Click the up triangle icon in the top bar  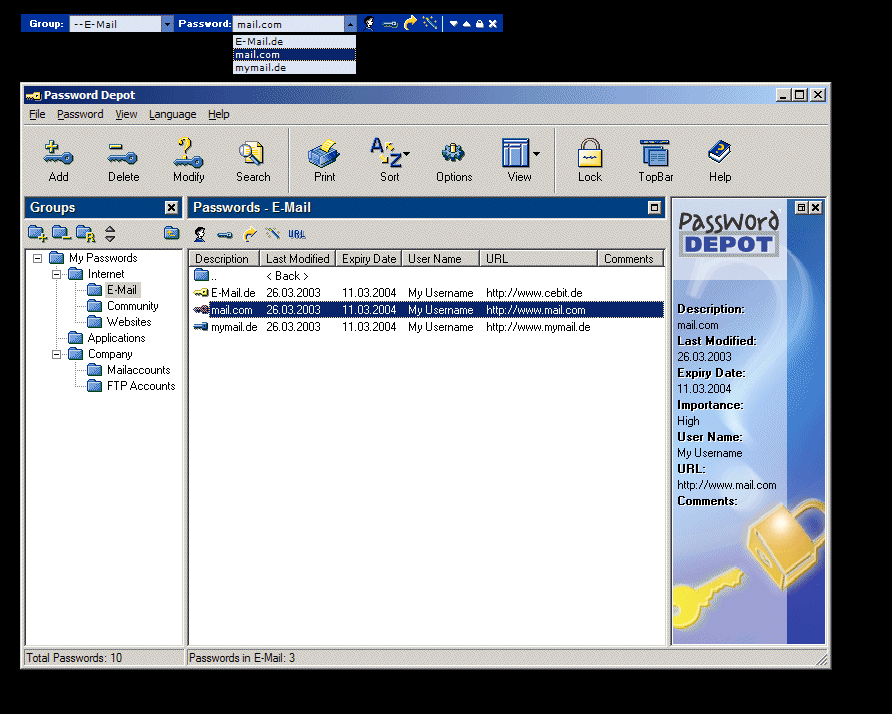(466, 24)
